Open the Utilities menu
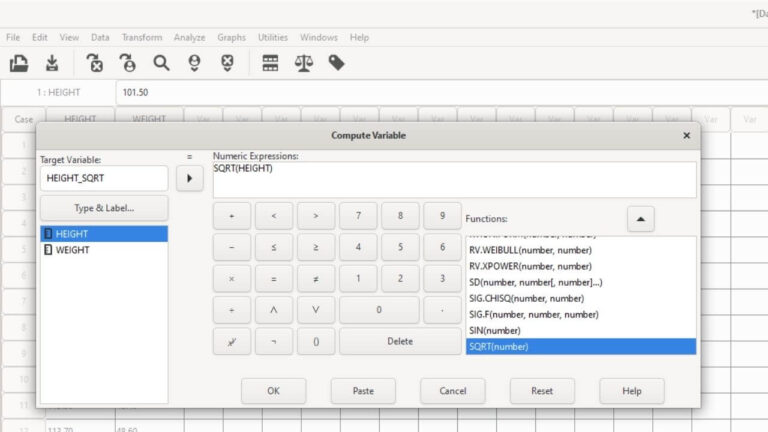The width and height of the screenshot is (768, 432). [x=273, y=38]
